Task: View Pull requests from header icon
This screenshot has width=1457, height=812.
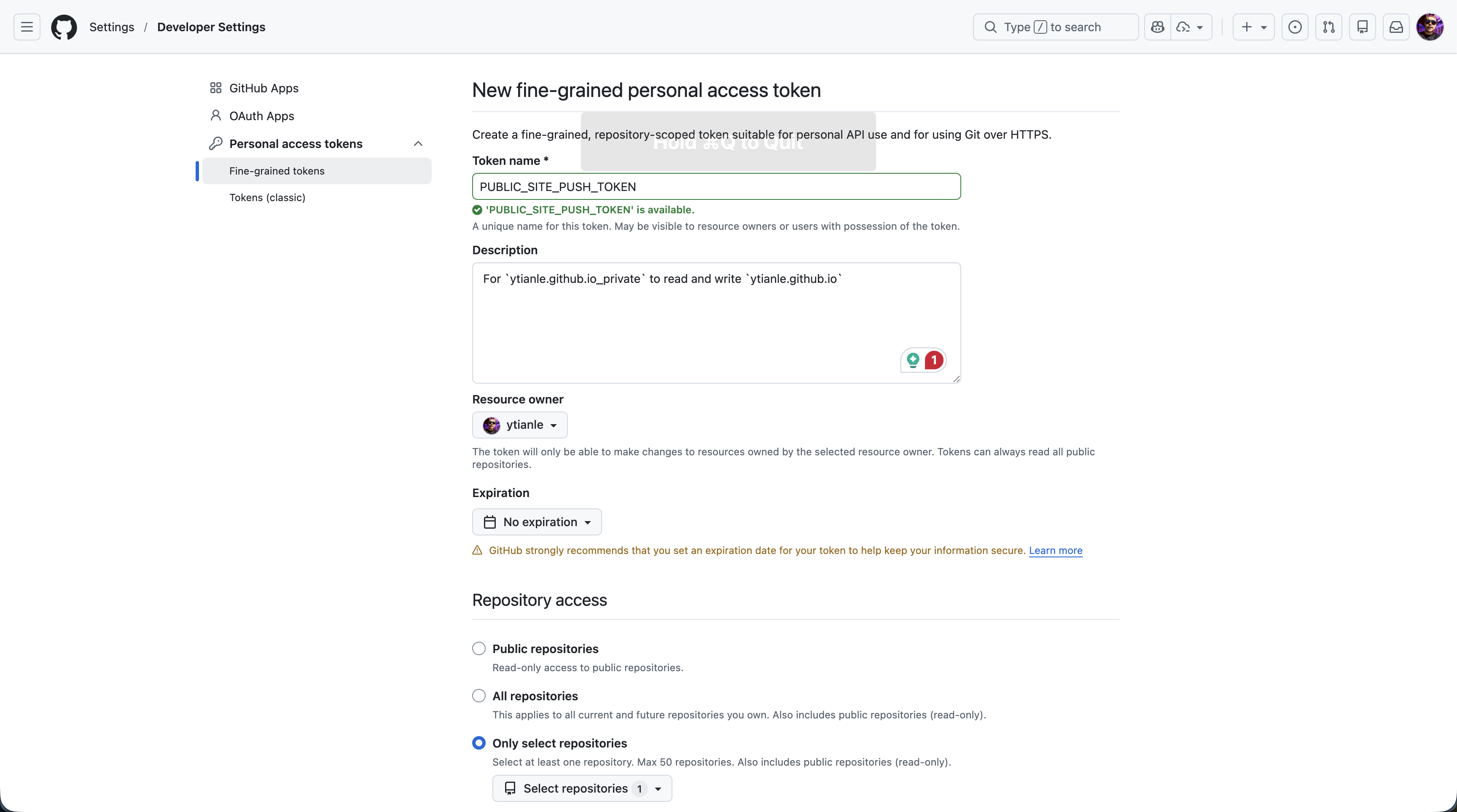Action: coord(1328,27)
